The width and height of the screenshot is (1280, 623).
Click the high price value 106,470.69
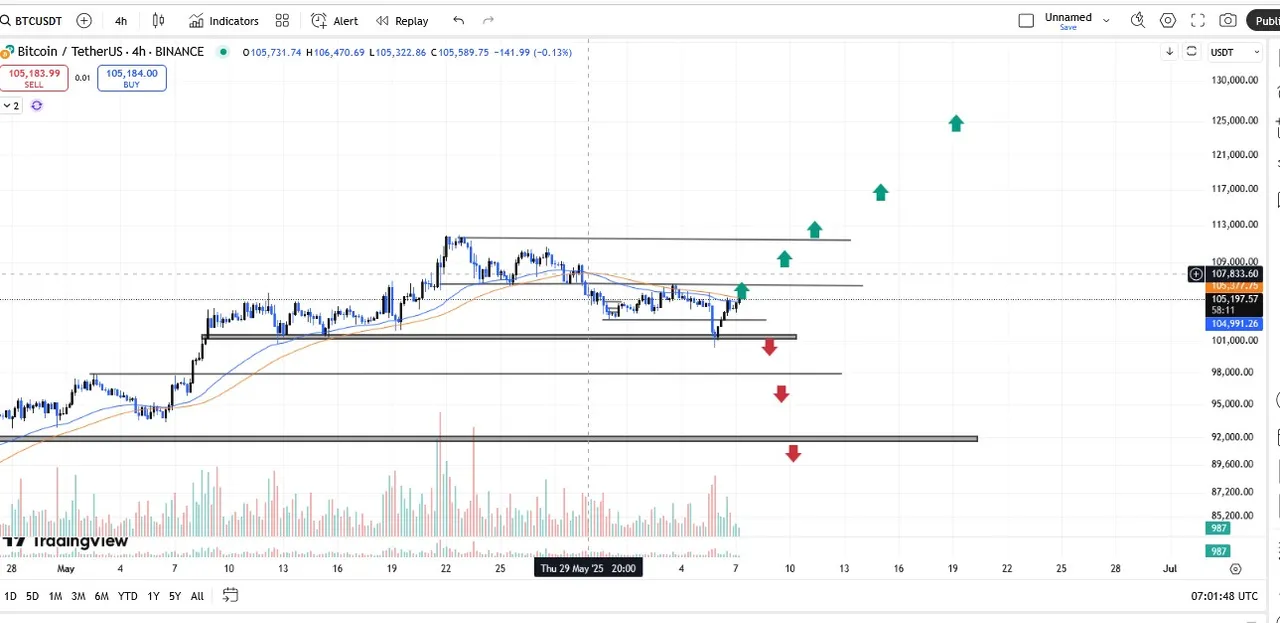pyautogui.click(x=340, y=52)
